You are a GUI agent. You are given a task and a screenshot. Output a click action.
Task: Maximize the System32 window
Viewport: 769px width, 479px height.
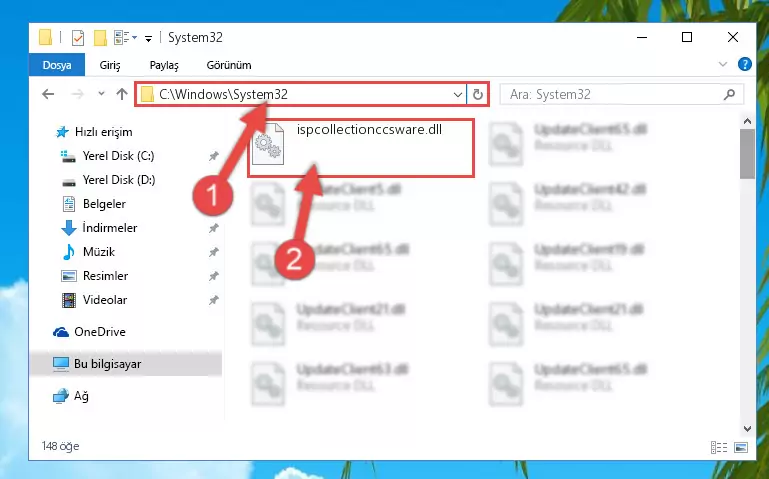tap(687, 37)
